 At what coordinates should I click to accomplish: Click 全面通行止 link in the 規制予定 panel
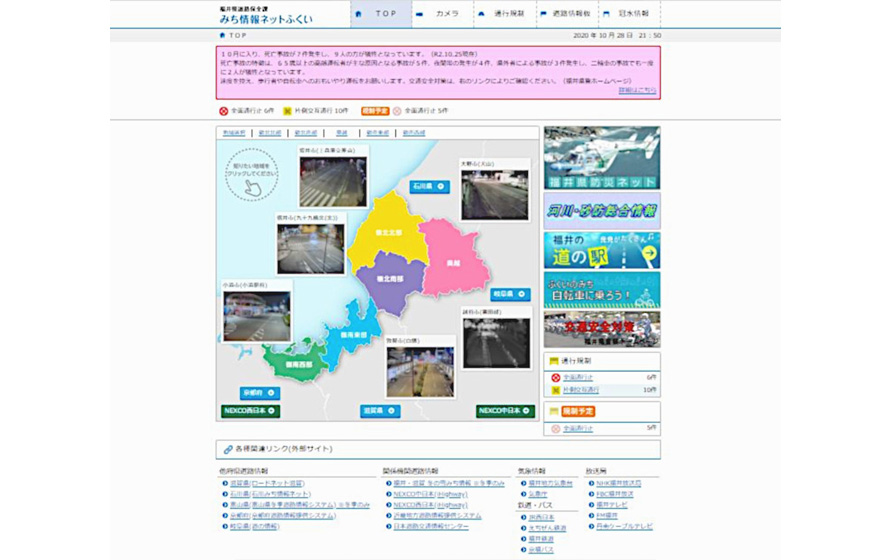click(578, 428)
